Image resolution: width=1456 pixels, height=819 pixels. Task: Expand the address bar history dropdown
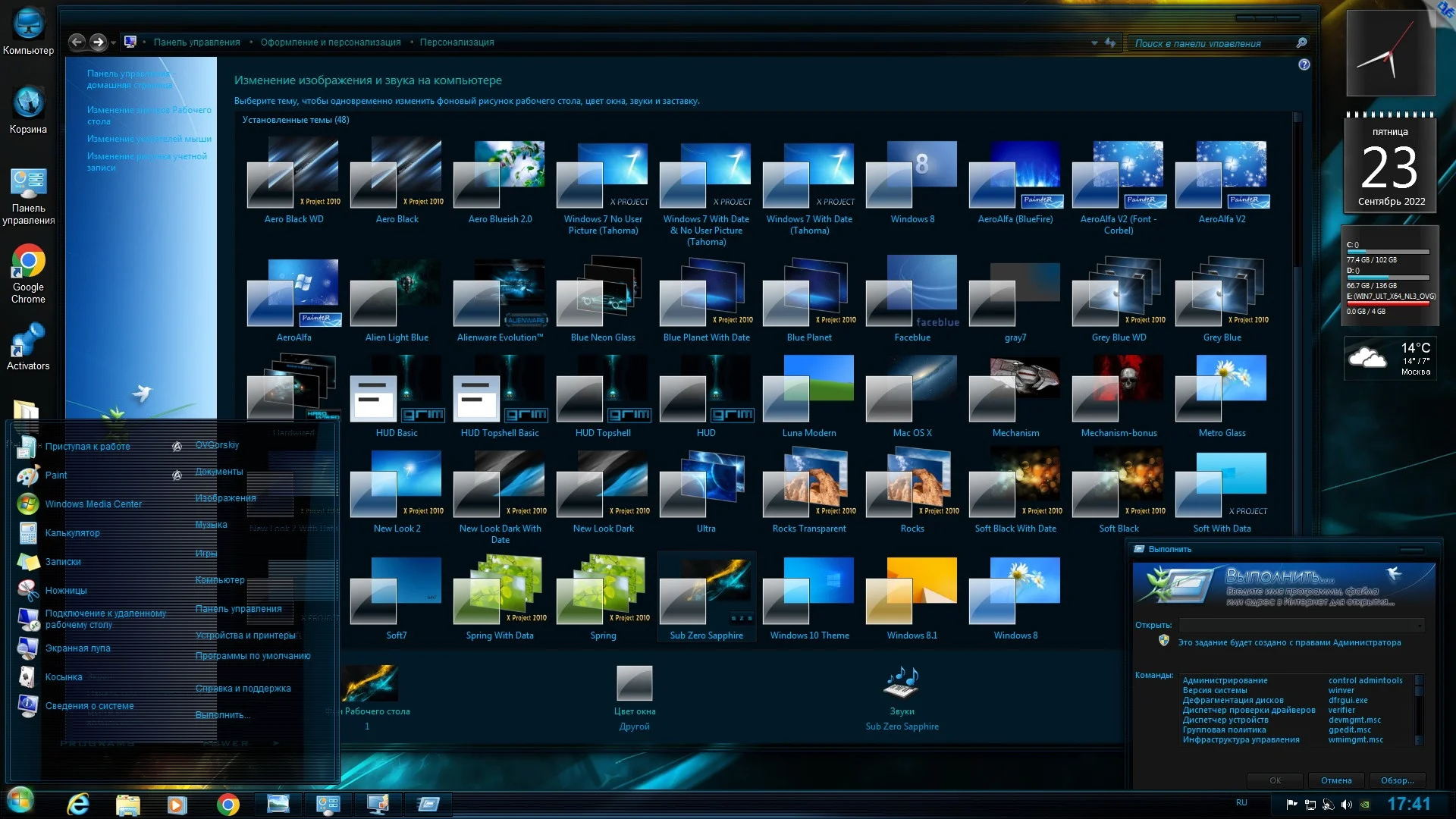click(1094, 43)
